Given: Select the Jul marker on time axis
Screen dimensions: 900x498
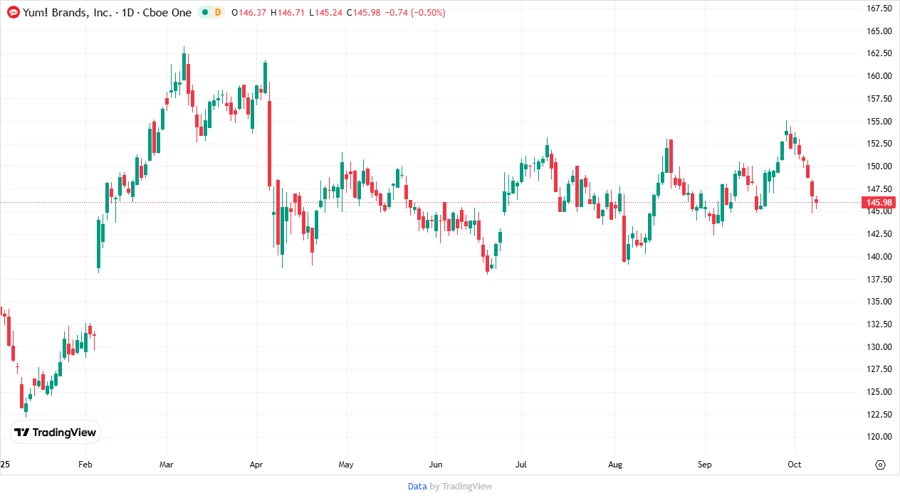Looking at the screenshot, I should [x=521, y=465].
